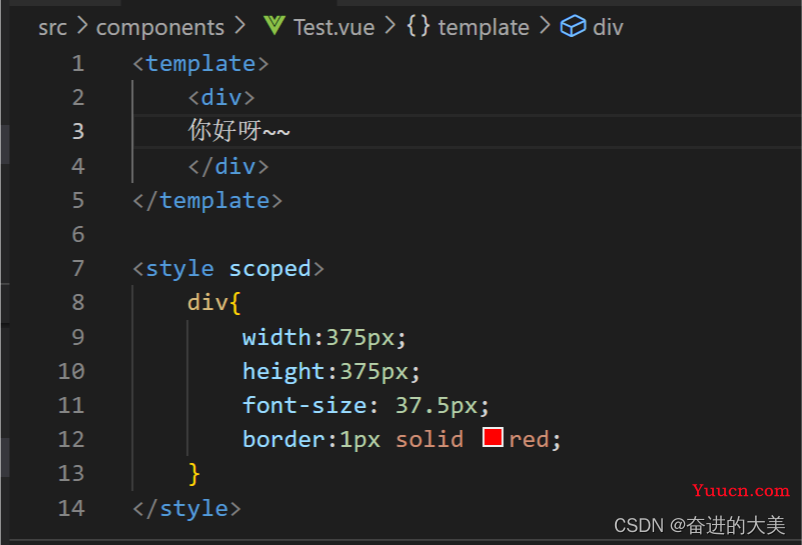The height and width of the screenshot is (545, 802).
Task: Select the div breadcrumb item
Action: 608,27
